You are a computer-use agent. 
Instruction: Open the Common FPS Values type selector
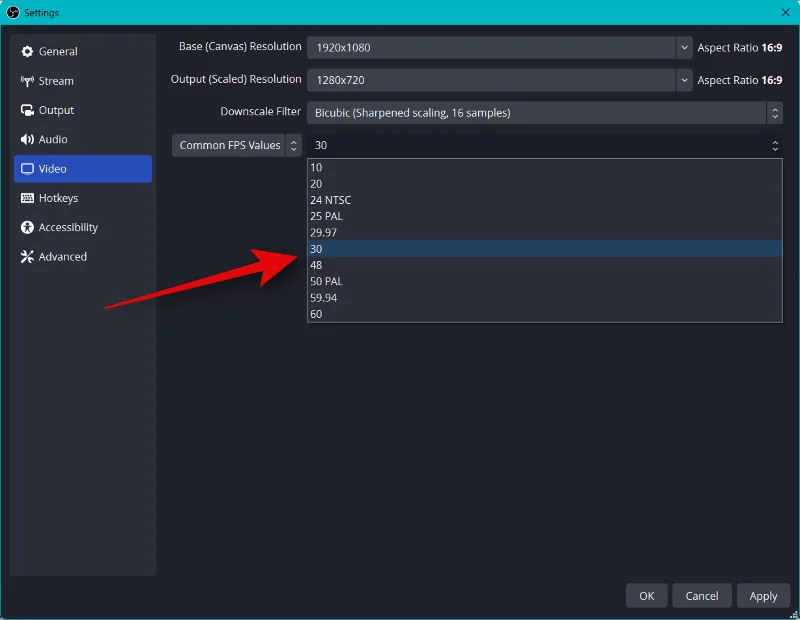pos(237,145)
